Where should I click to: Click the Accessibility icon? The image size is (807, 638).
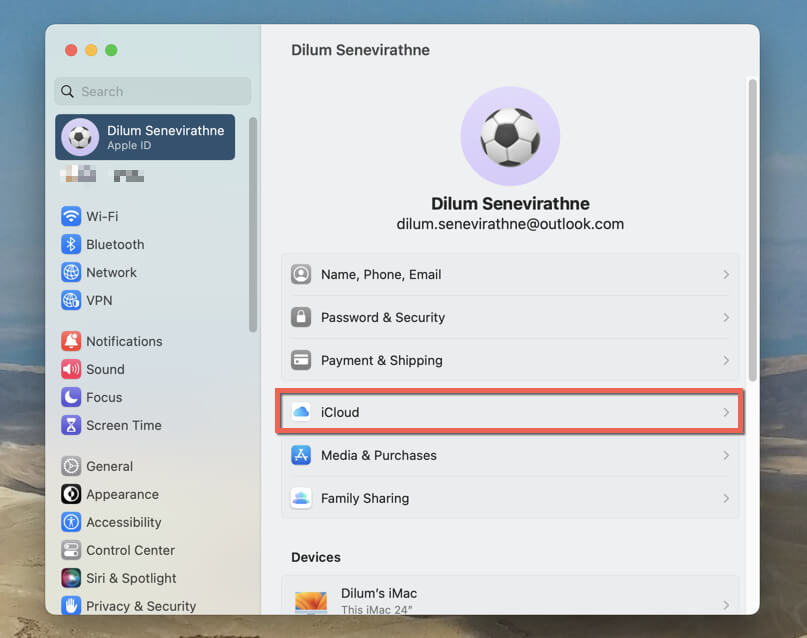71,522
